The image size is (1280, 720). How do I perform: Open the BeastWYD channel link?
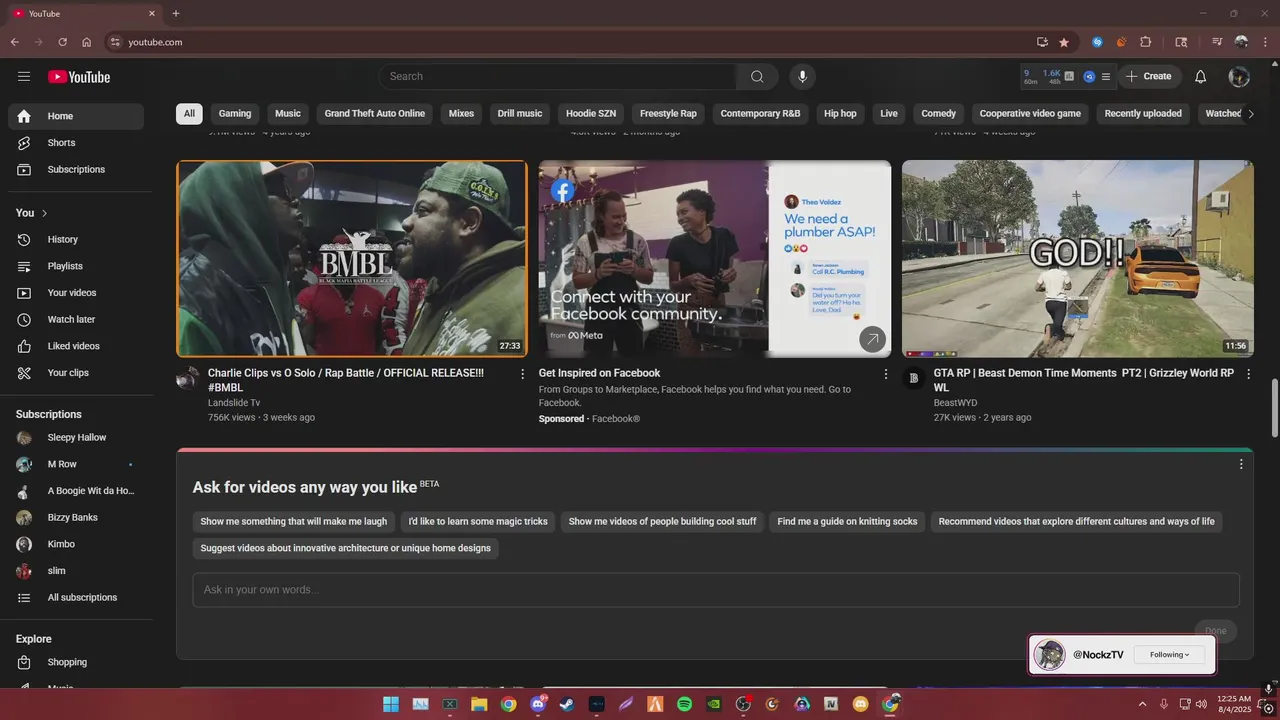tap(956, 403)
